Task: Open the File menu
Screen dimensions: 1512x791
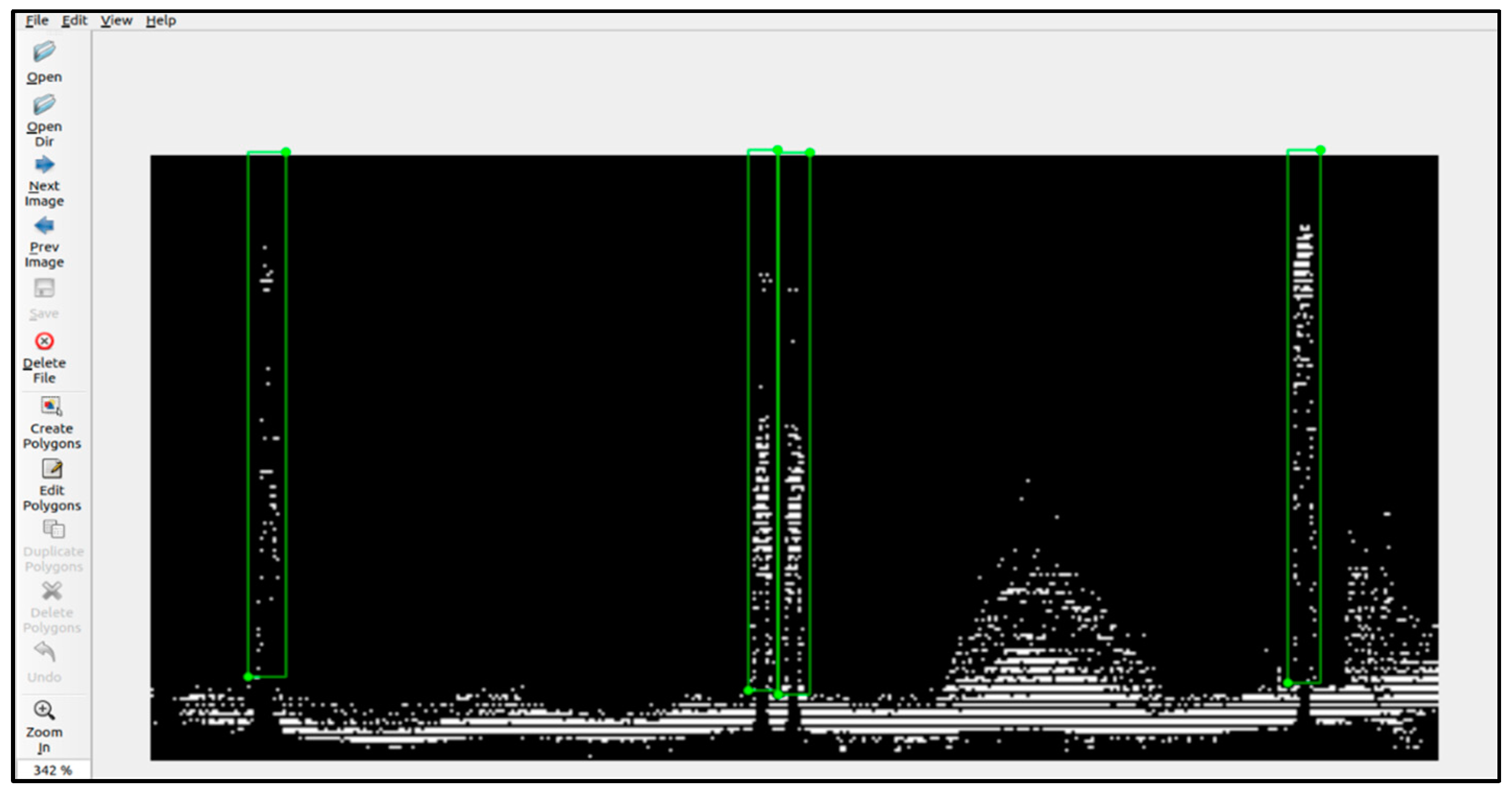Action: coord(36,20)
